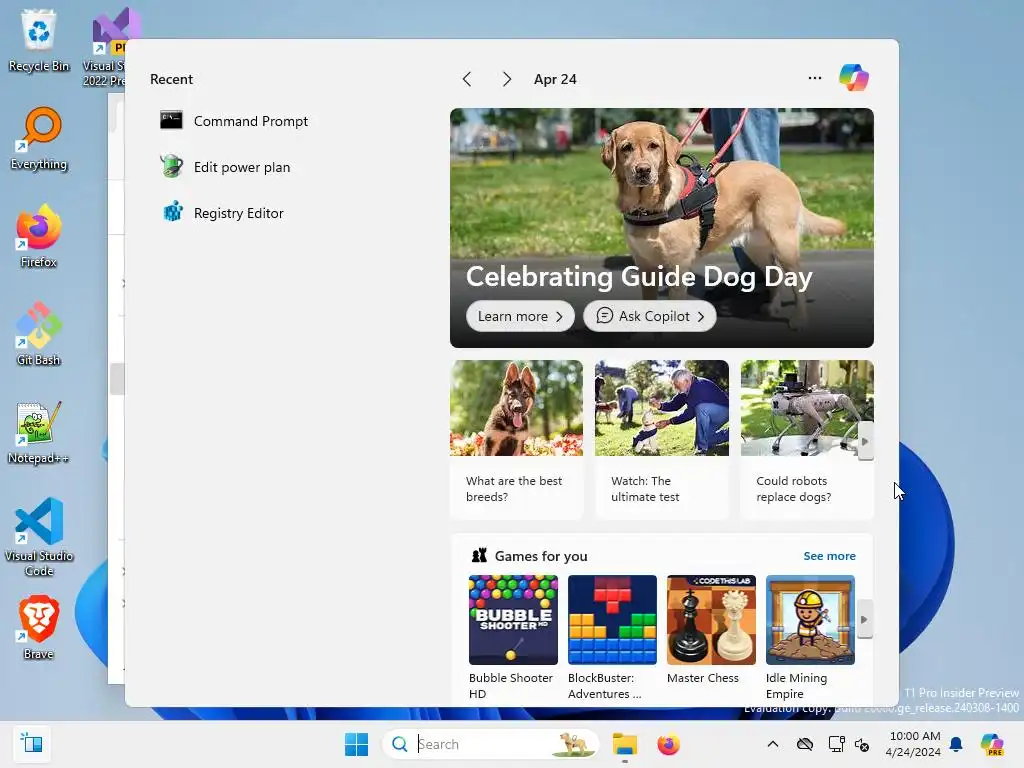This screenshot has width=1024, height=768.
Task: Open Copilot icon in search panel header
Action: 854,78
